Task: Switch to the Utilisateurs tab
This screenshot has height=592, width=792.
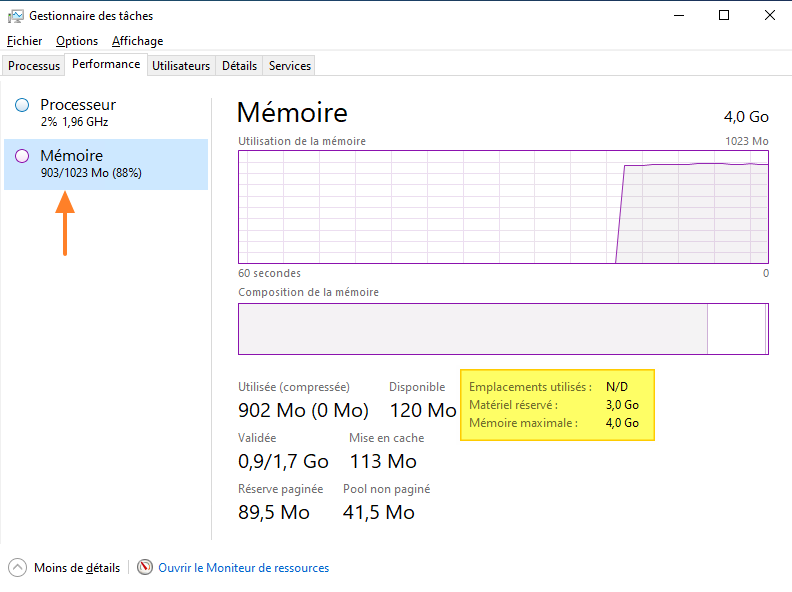Action: (x=181, y=66)
